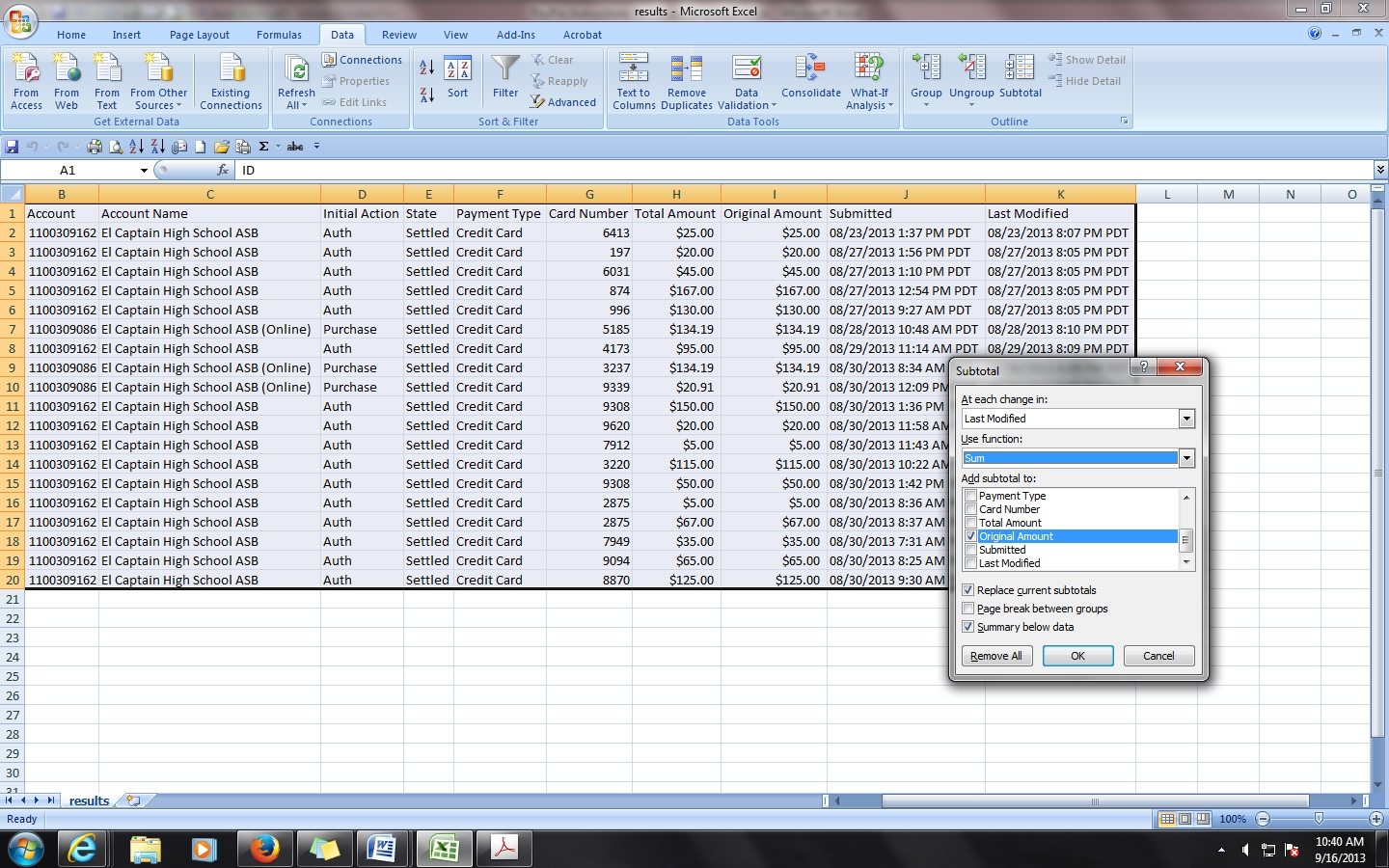Expand the formula bar
1389x868 pixels.
pyautogui.click(x=1380, y=170)
